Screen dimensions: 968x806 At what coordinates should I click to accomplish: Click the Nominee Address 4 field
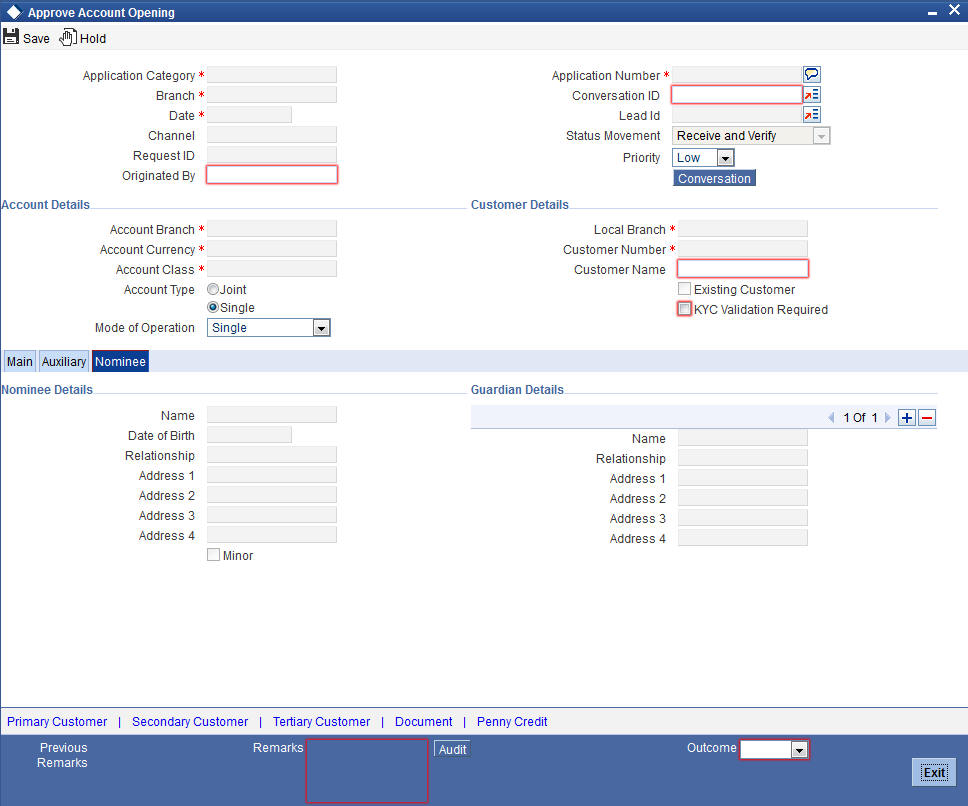[272, 534]
